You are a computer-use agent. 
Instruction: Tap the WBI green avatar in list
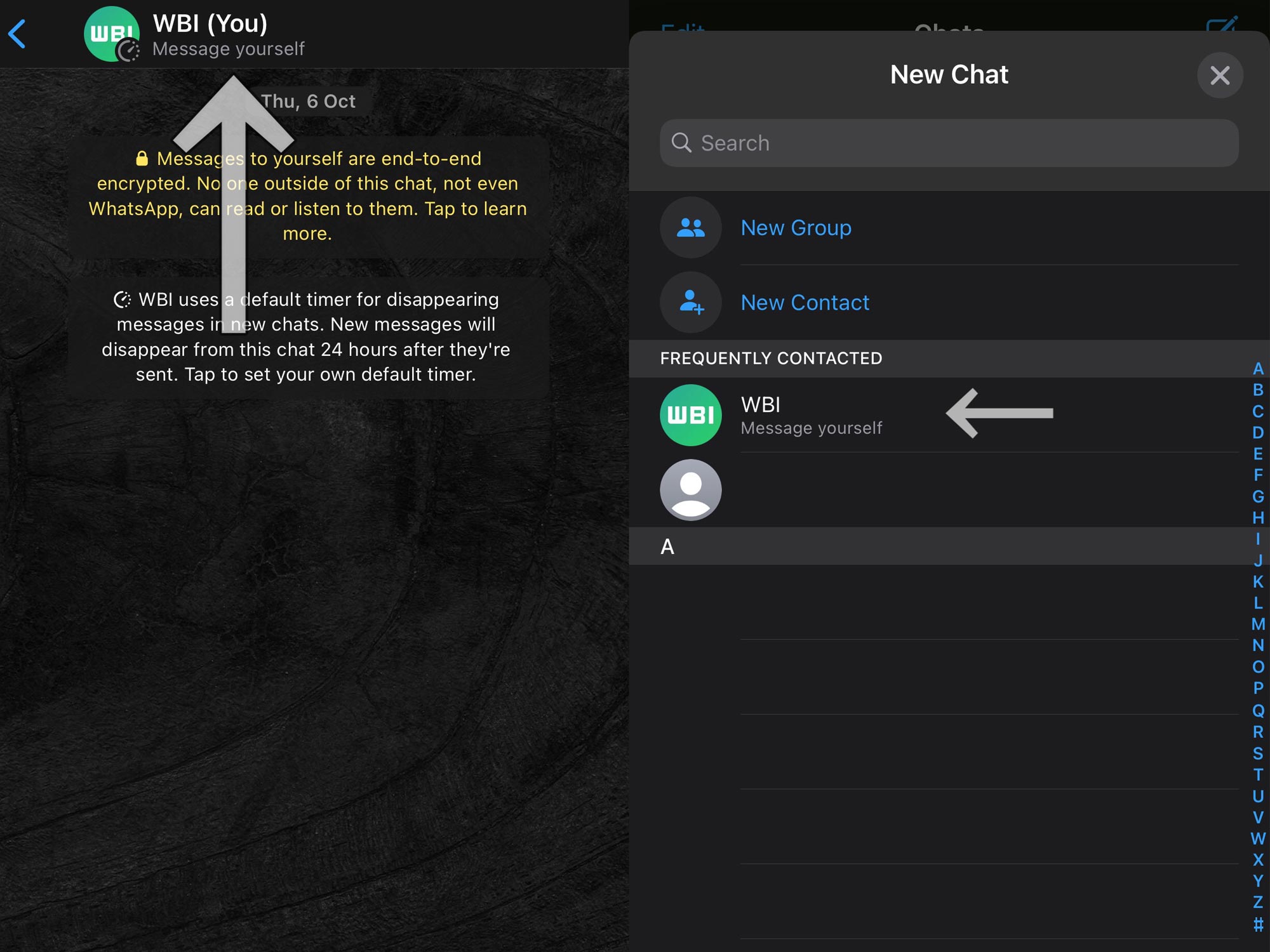point(690,416)
